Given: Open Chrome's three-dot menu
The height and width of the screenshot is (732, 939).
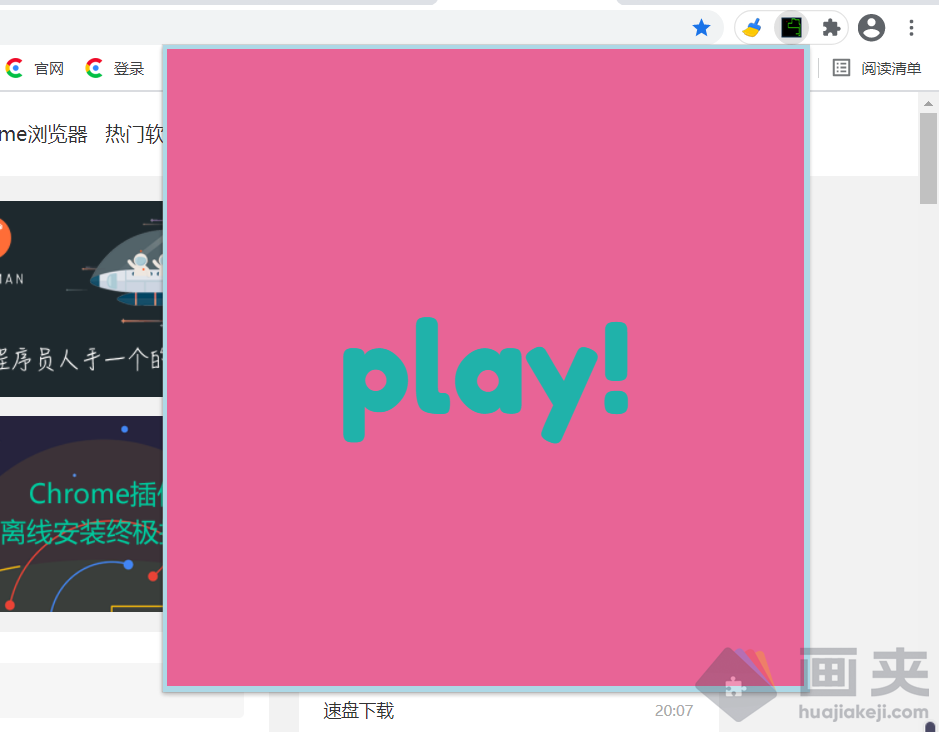Looking at the screenshot, I should (911, 28).
